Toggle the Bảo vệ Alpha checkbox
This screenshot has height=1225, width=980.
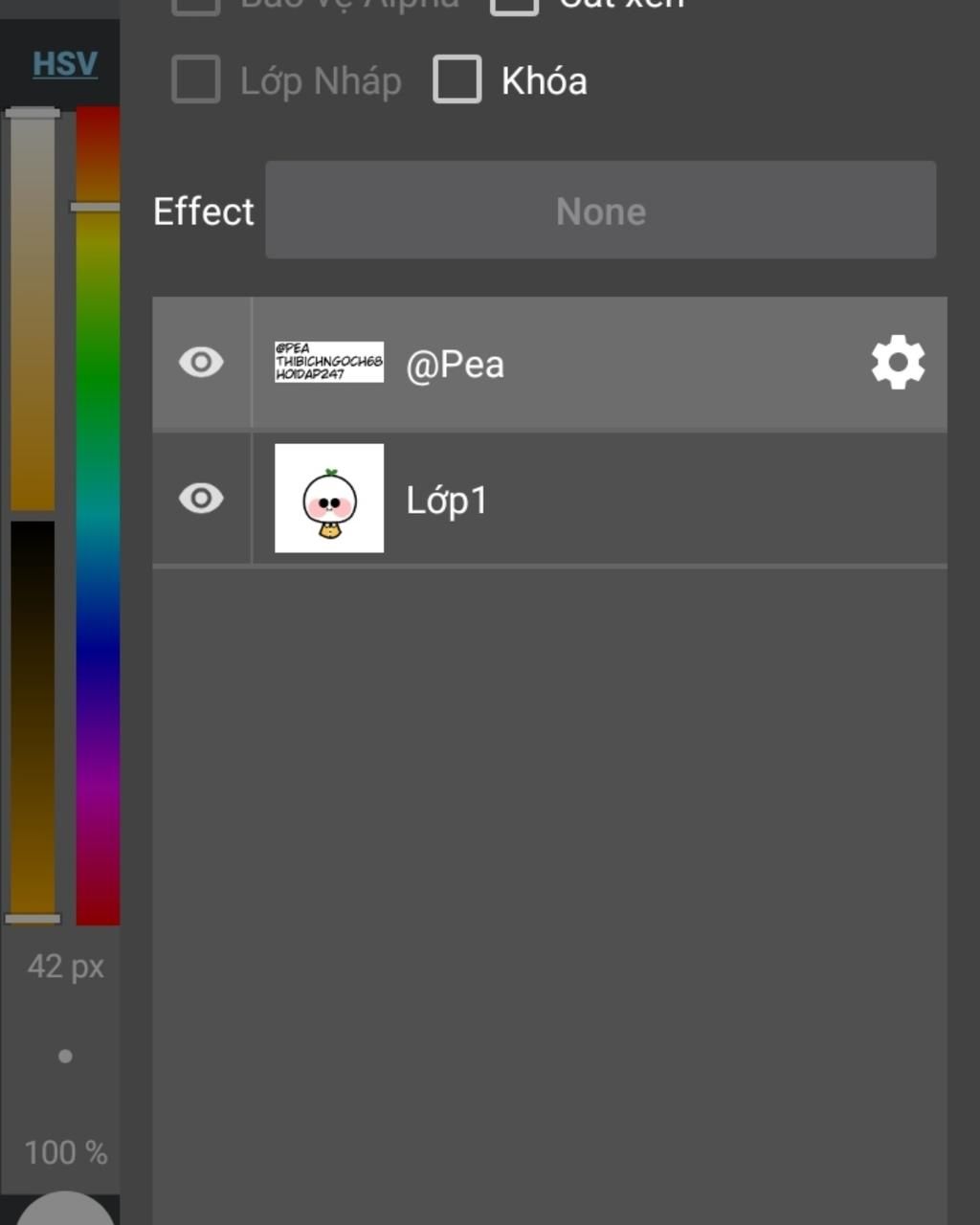click(196, 5)
